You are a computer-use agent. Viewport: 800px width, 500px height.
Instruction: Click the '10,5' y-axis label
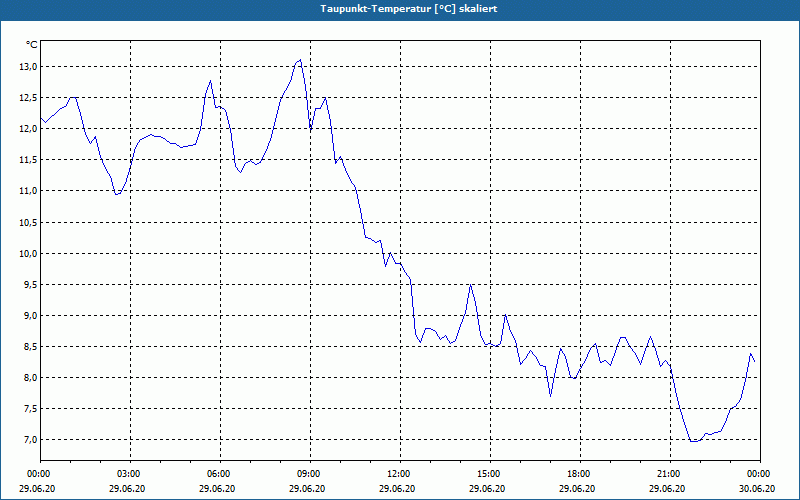(28, 222)
